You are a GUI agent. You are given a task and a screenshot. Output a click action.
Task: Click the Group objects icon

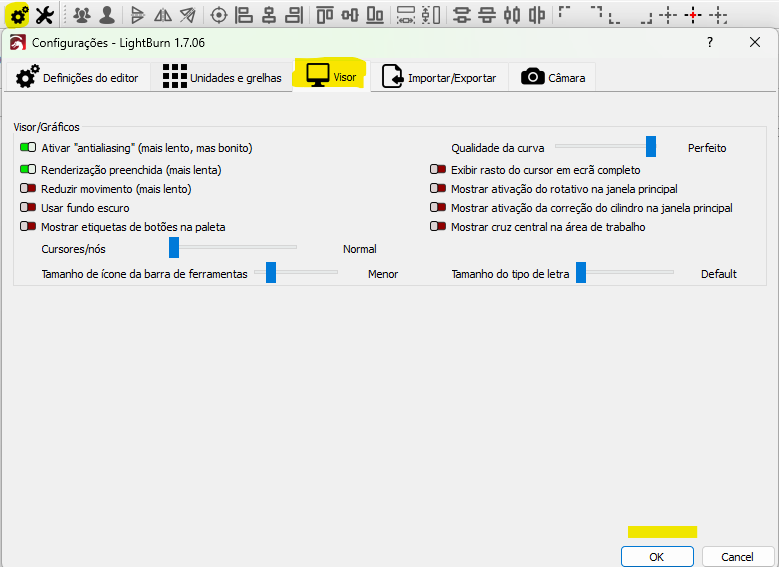(x=82, y=15)
